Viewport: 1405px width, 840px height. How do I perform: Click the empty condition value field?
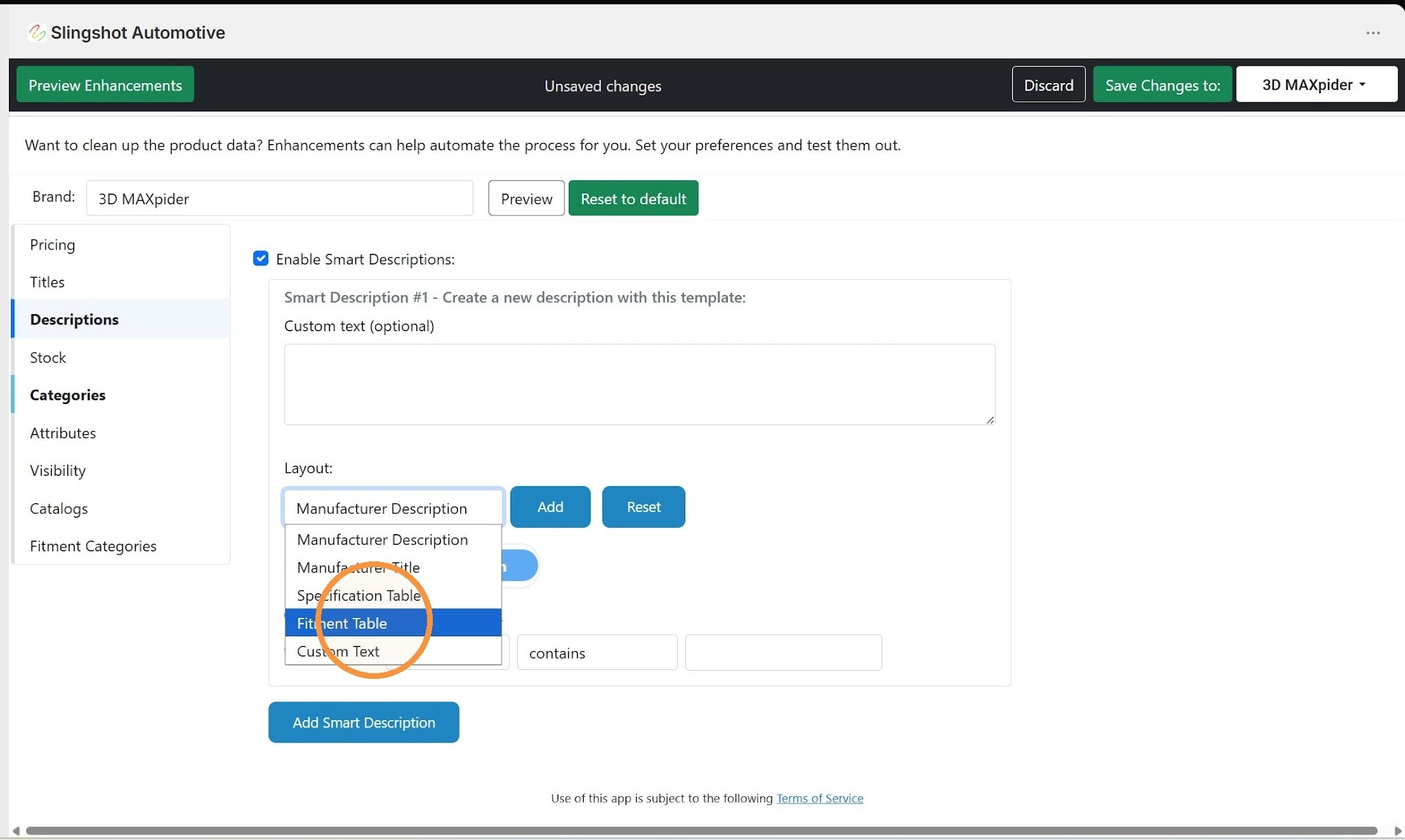click(783, 652)
